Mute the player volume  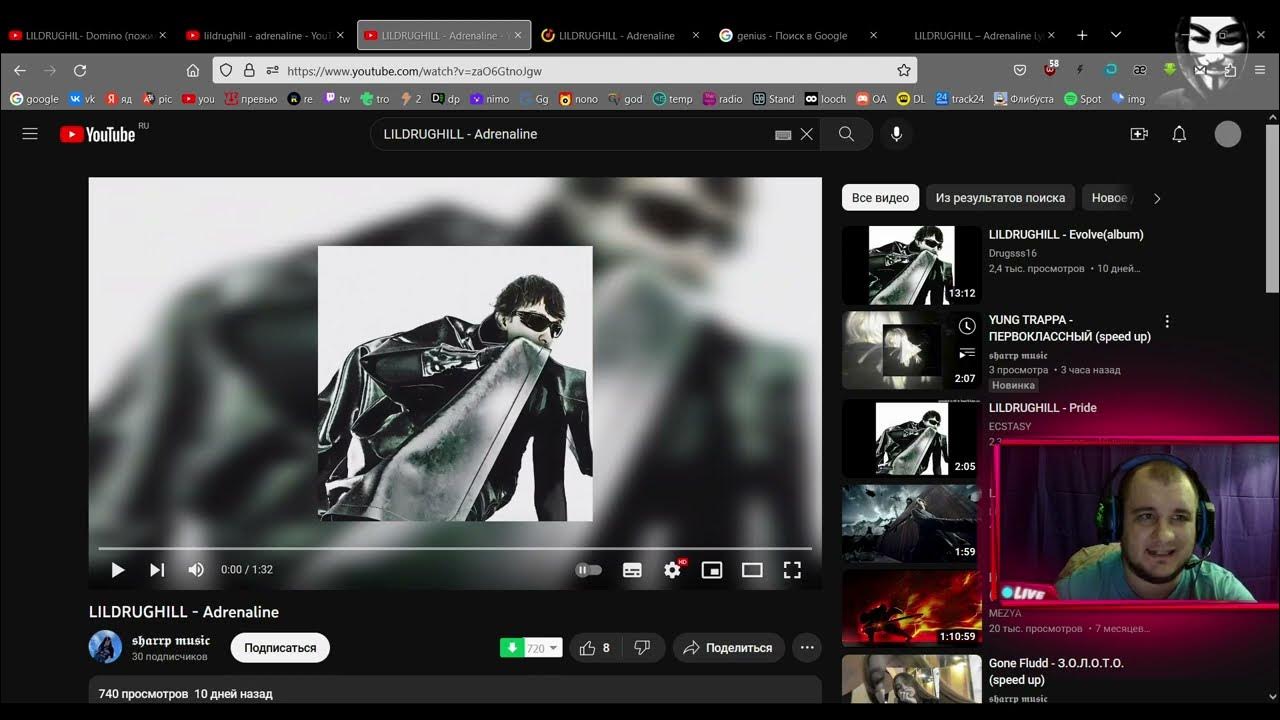pos(196,570)
